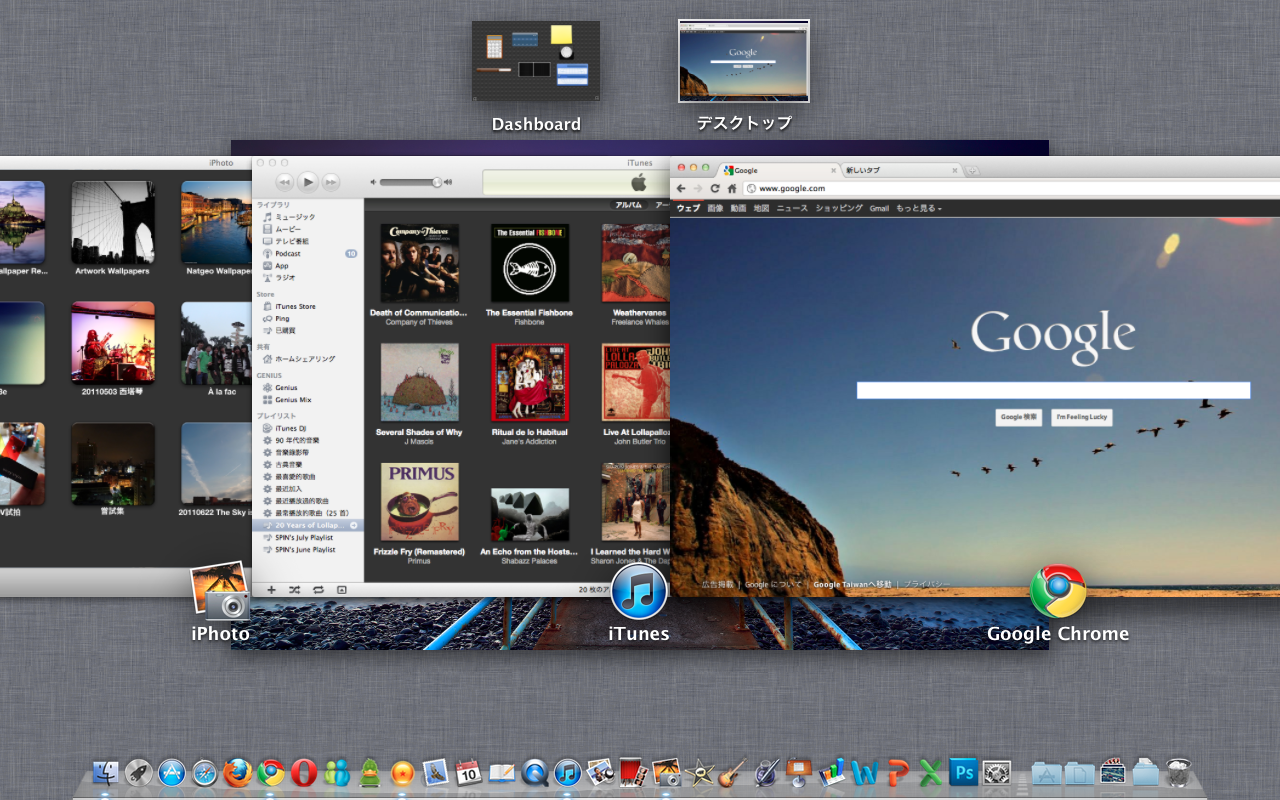The width and height of the screenshot is (1280, 800).
Task: Open Microsoft Word from the Dock
Action: pos(865,772)
